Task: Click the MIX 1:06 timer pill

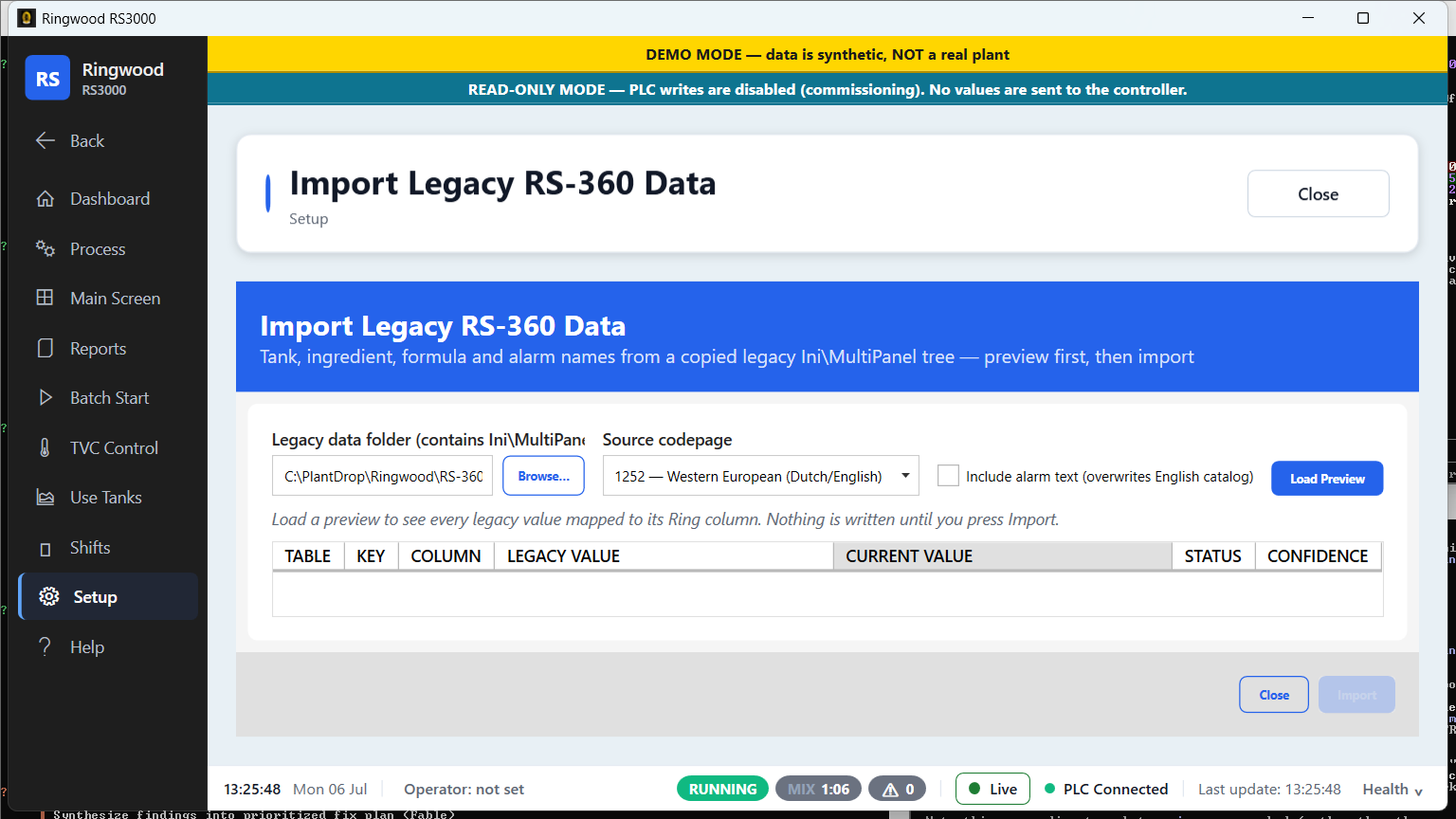Action: pyautogui.click(x=818, y=789)
